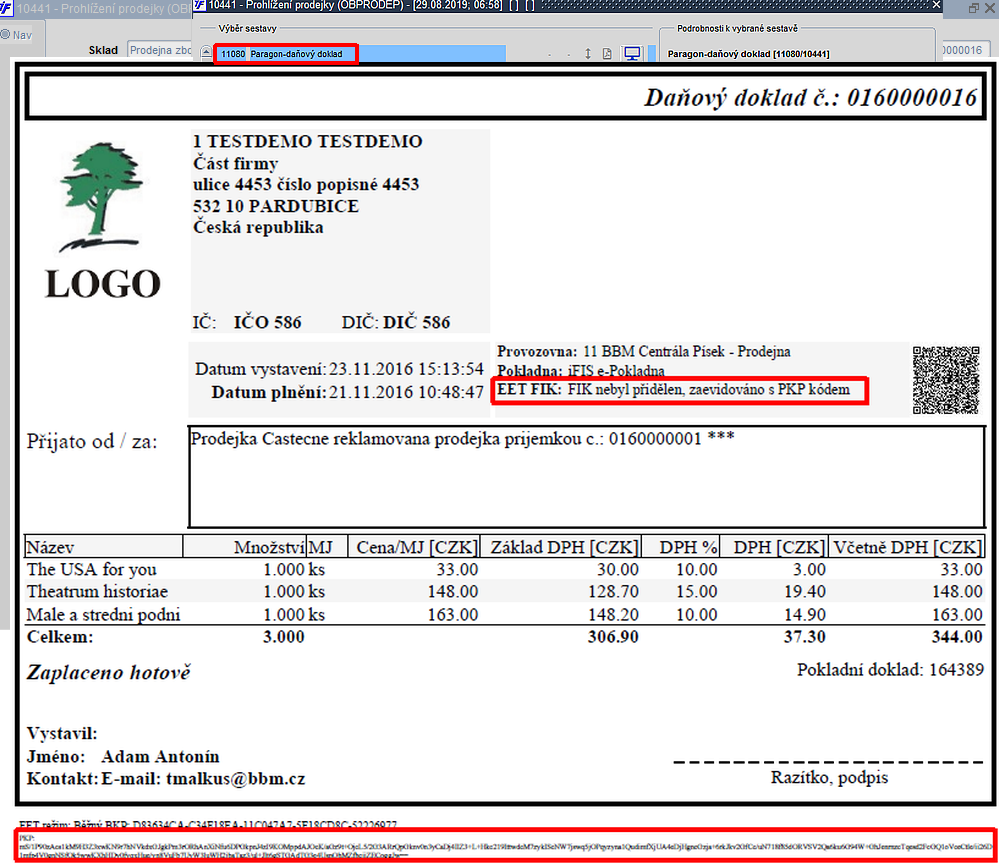Click the Sklad field showing Prodejna
This screenshot has height=867, width=1001.
[x=160, y=50]
